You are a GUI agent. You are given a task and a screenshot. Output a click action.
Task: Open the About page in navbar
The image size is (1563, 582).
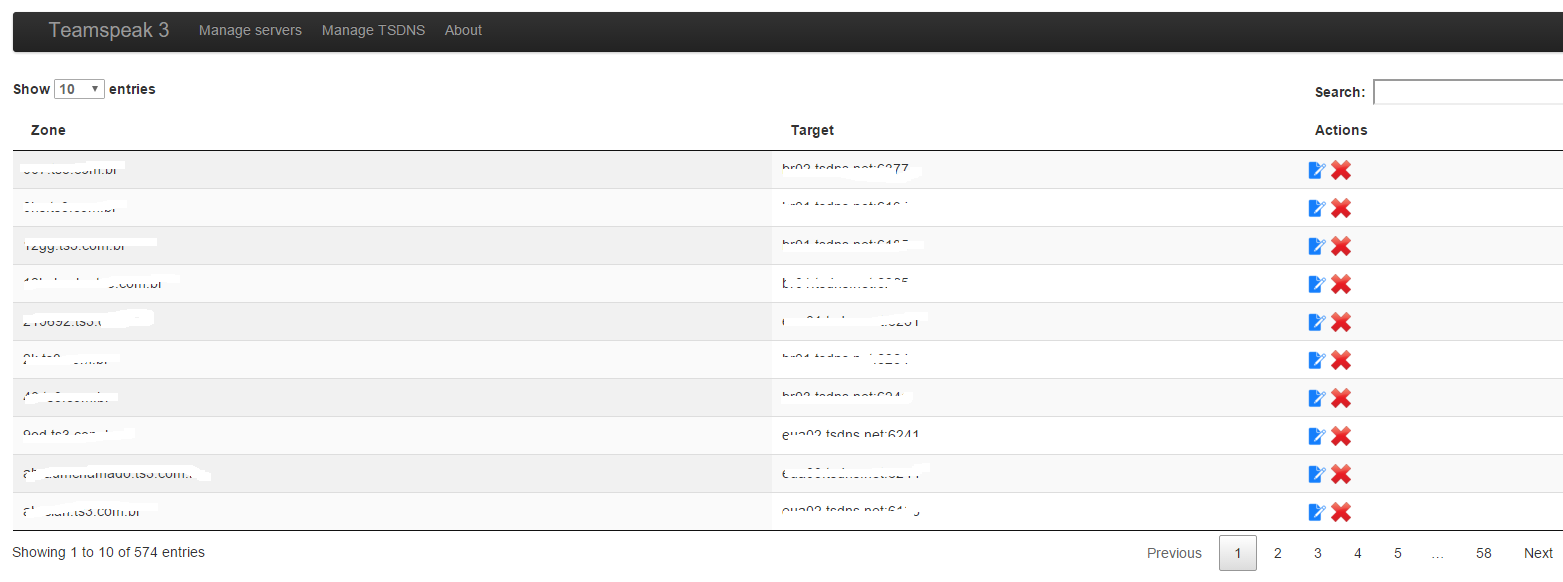[463, 30]
